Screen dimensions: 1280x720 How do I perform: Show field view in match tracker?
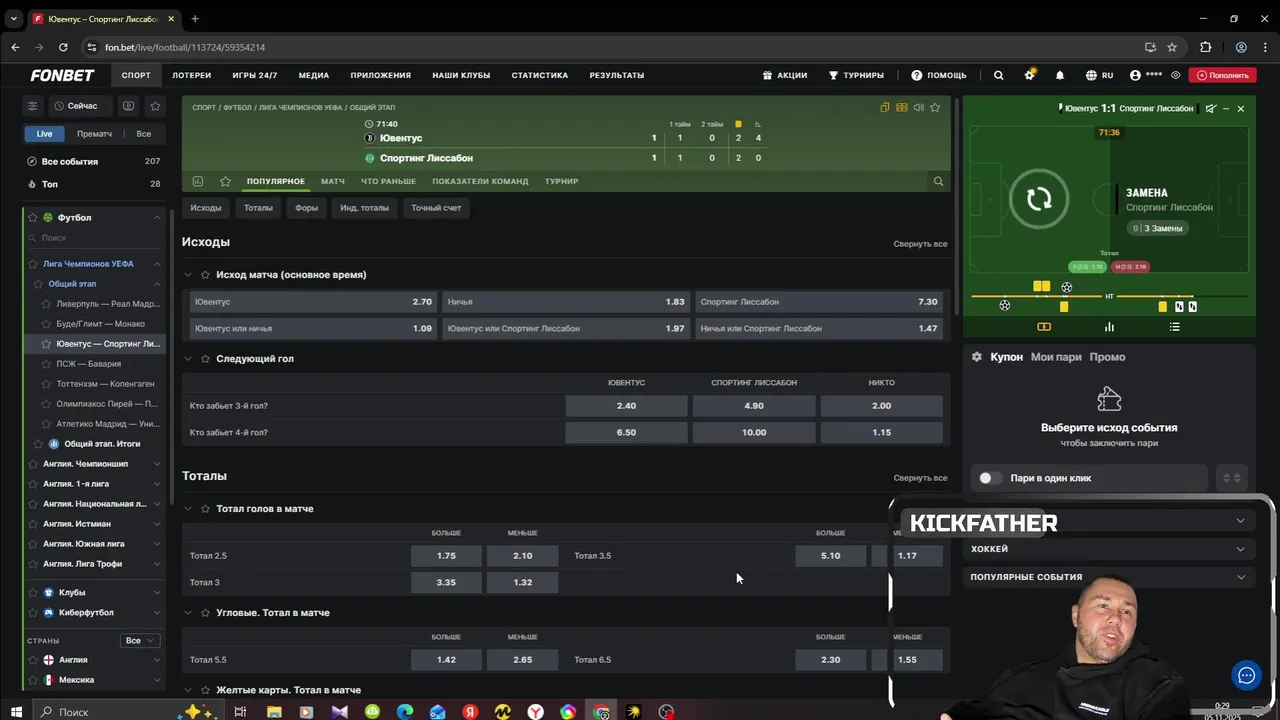click(x=1044, y=327)
